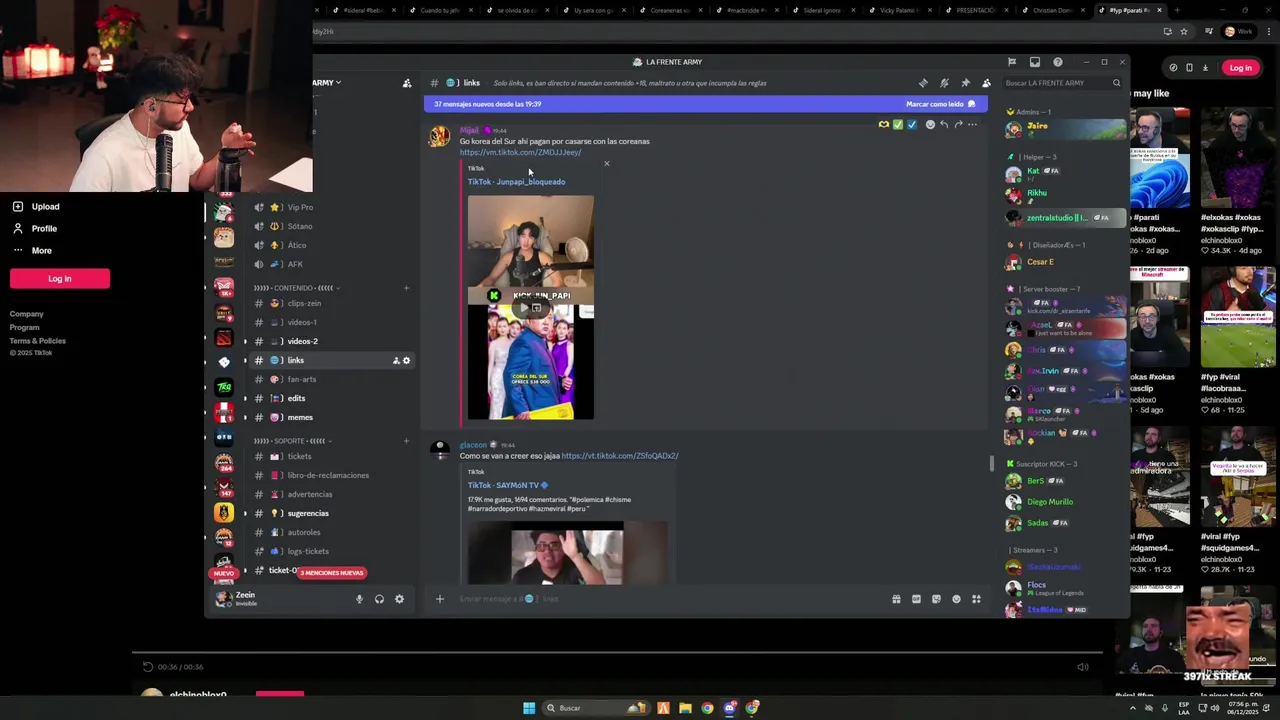
Task: Toggle member list visibility icon
Action: point(986,83)
